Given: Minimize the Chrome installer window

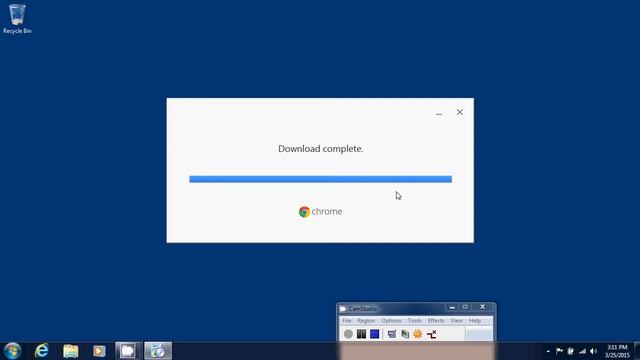Looking at the screenshot, I should [439, 113].
